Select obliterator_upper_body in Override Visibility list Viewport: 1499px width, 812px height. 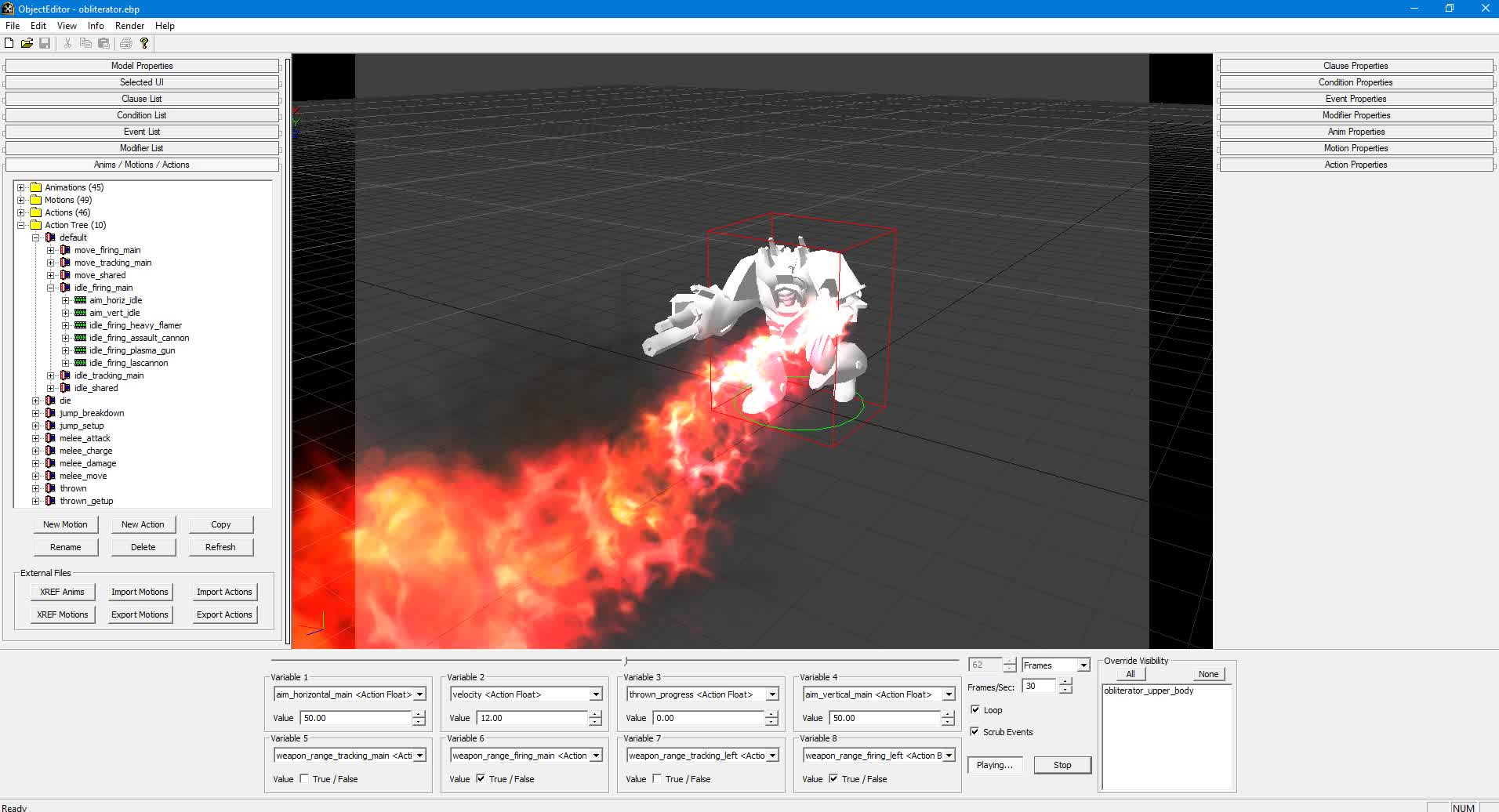[1149, 691]
